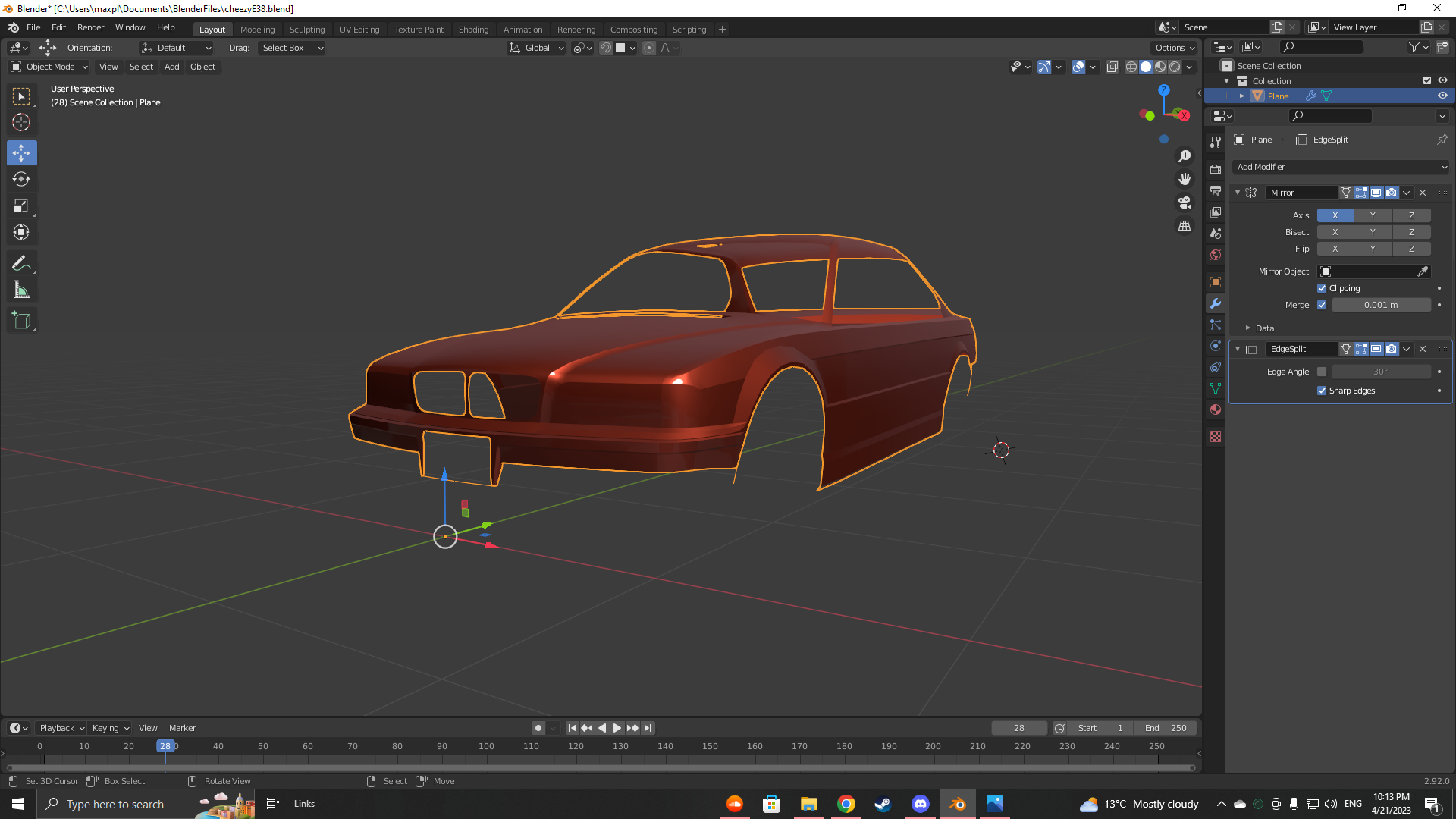The width and height of the screenshot is (1456, 819).
Task: Choose the Measure ruler tool
Action: click(21, 290)
